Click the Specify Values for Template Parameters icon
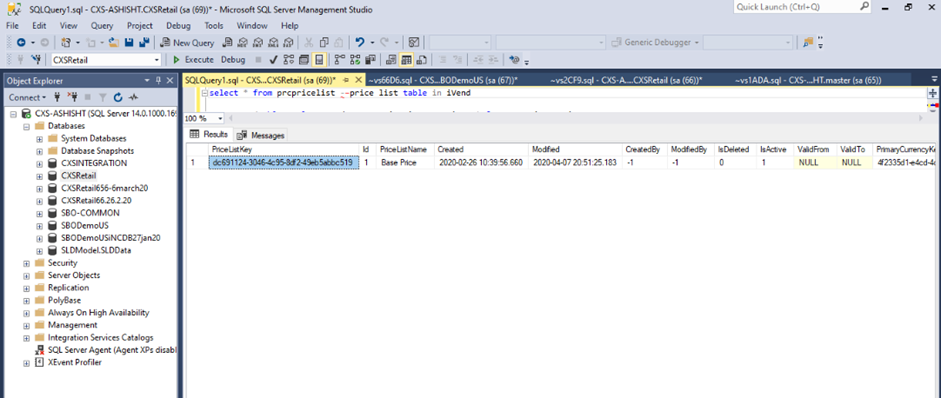Screen dimensions: 941x398 tap(514, 59)
